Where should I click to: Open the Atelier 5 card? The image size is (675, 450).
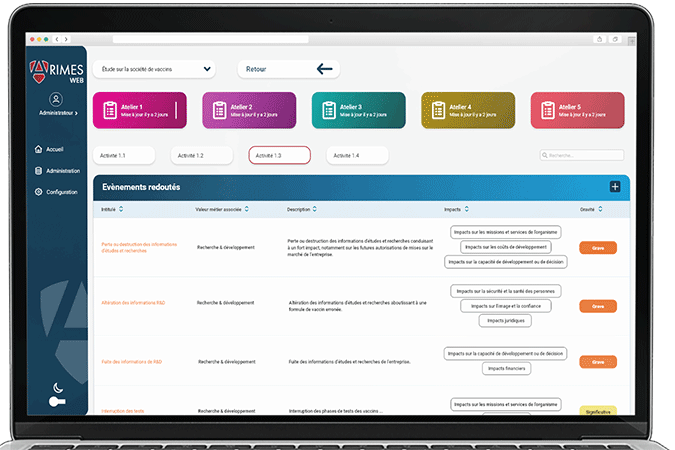point(577,110)
